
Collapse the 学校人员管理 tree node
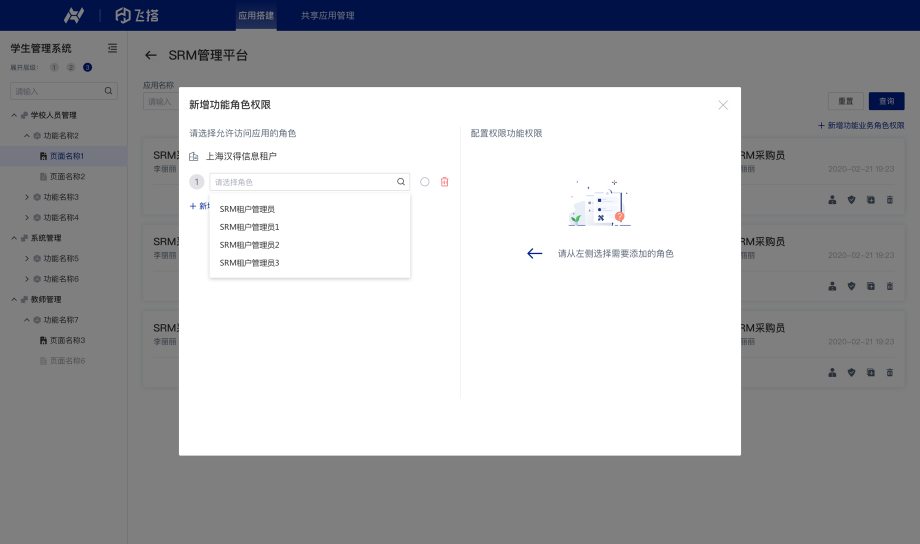tap(14, 115)
